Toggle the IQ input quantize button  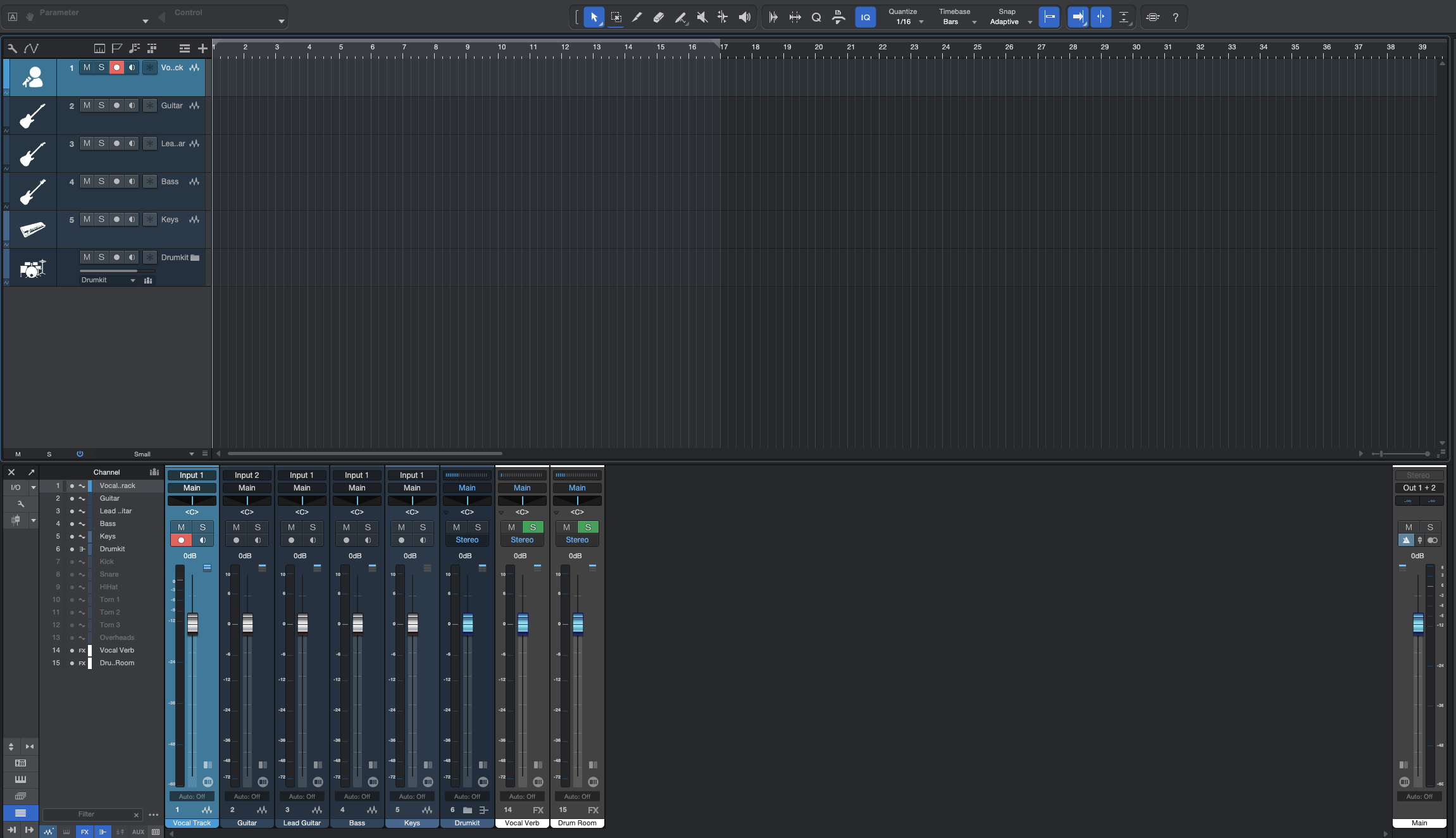[865, 17]
